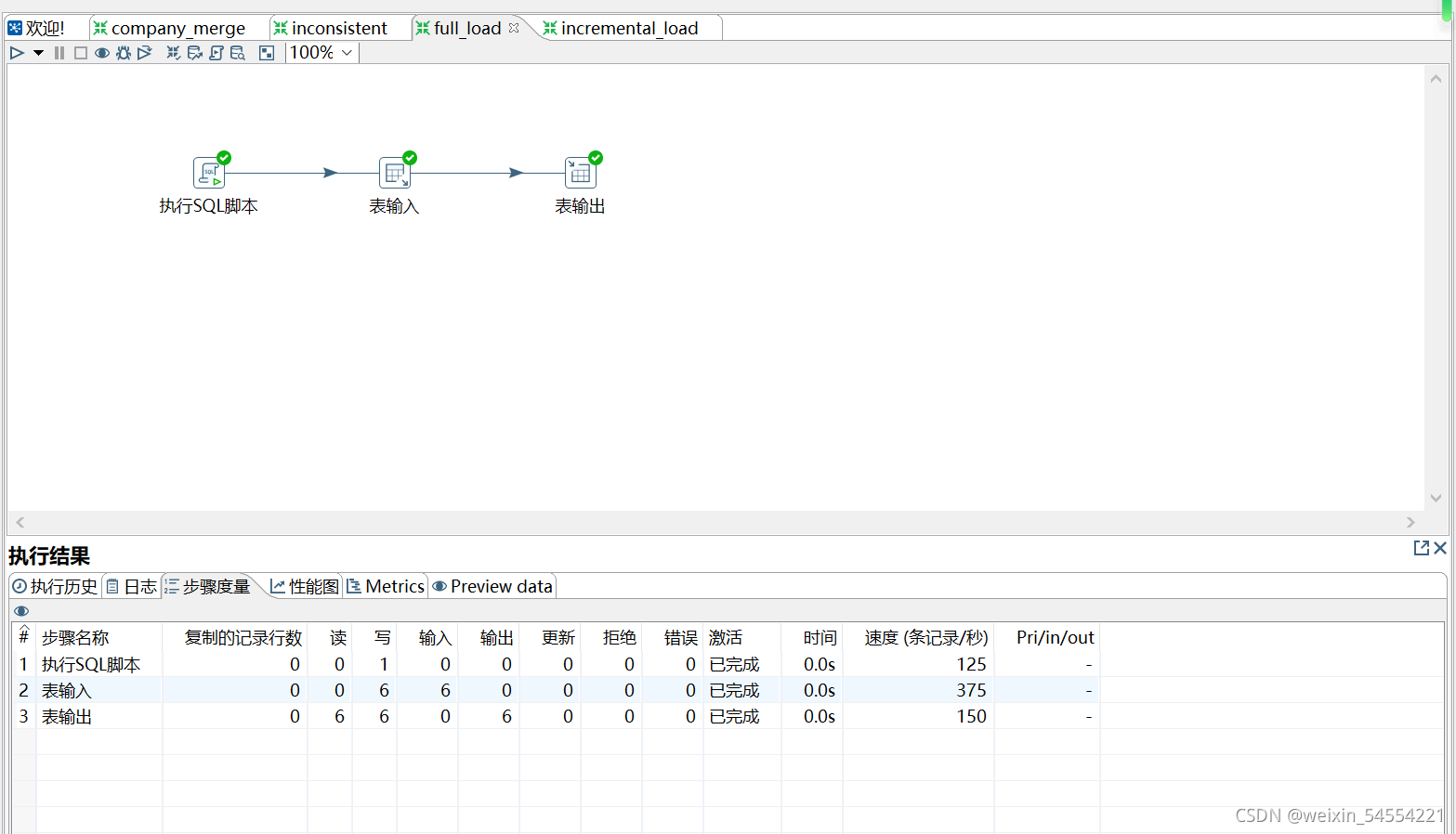Click canvas vertical scrollbar down arrow
Screen dimensions: 1456x834
[x=1436, y=498]
